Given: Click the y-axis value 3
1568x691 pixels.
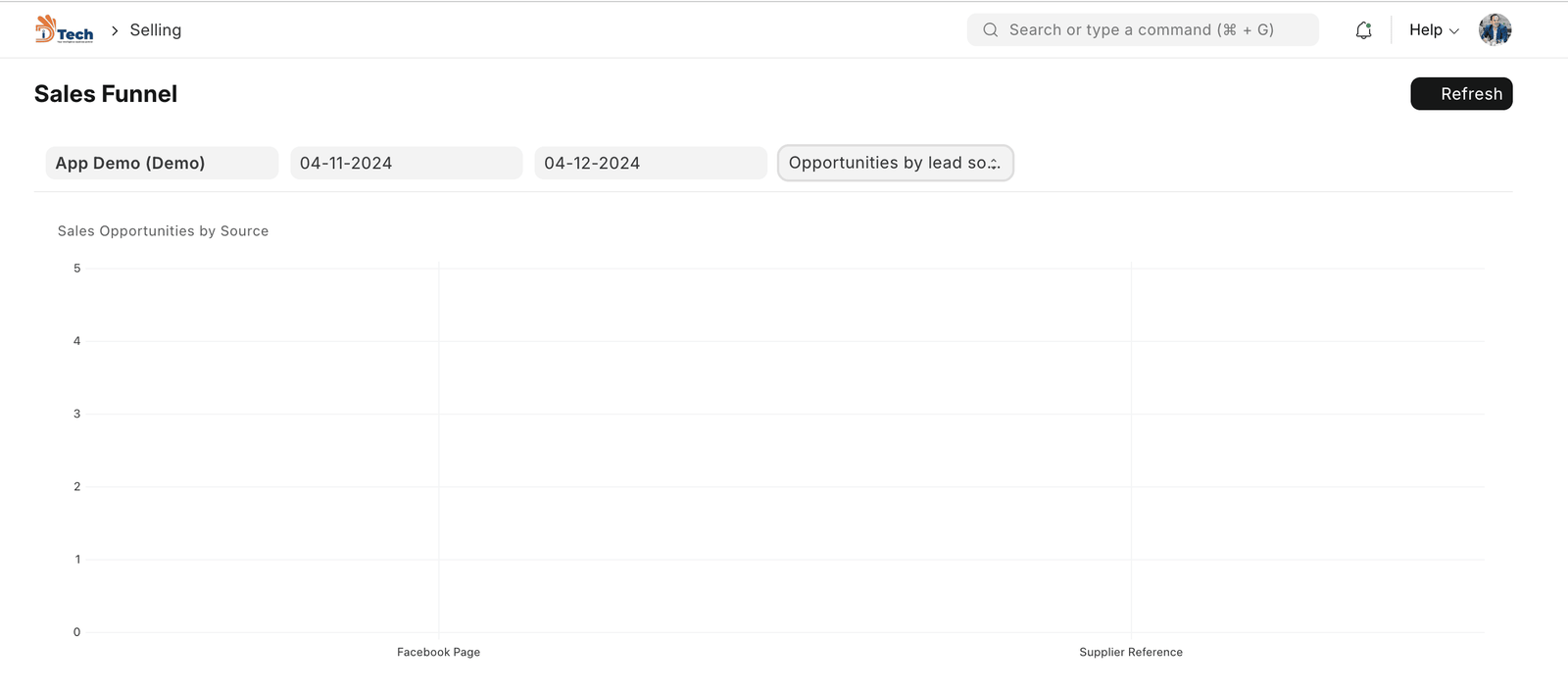Looking at the screenshot, I should click(77, 414).
